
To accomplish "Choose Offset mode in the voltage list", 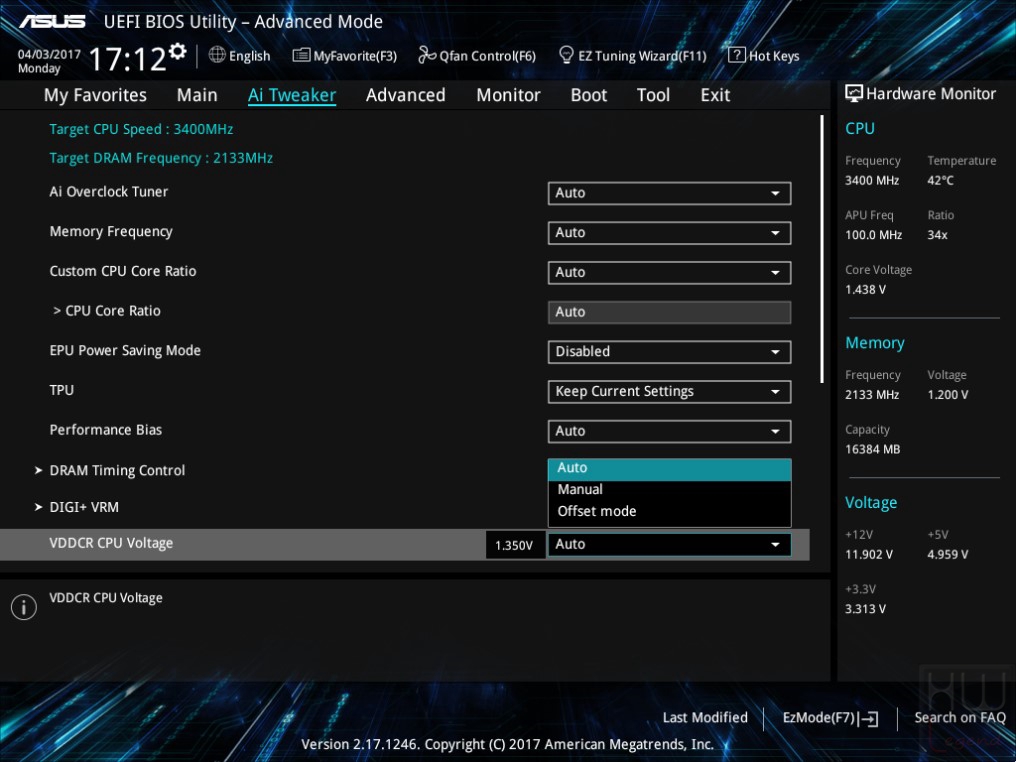I will (669, 511).
